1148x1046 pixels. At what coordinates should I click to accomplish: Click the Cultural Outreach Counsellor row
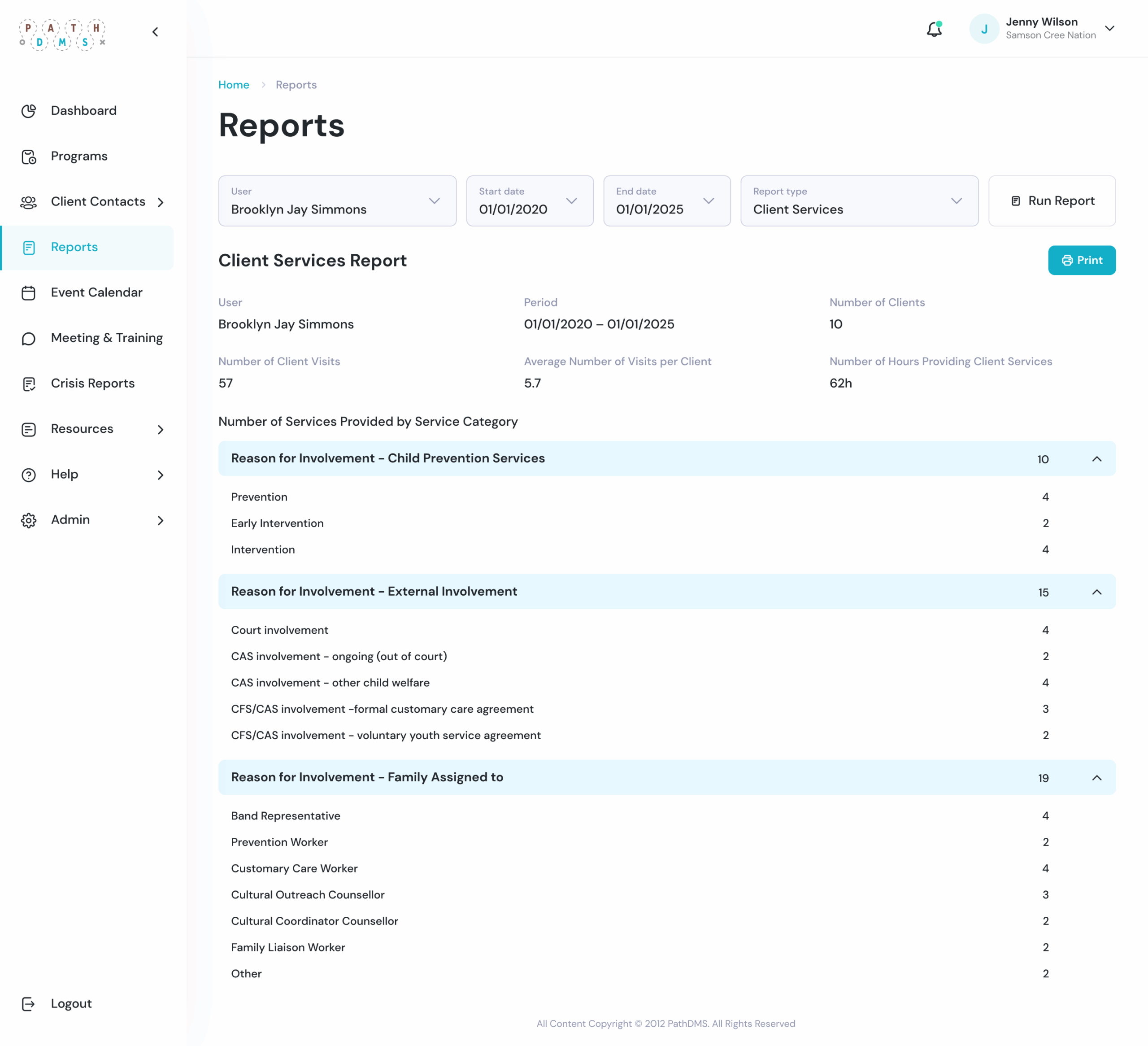(667, 895)
